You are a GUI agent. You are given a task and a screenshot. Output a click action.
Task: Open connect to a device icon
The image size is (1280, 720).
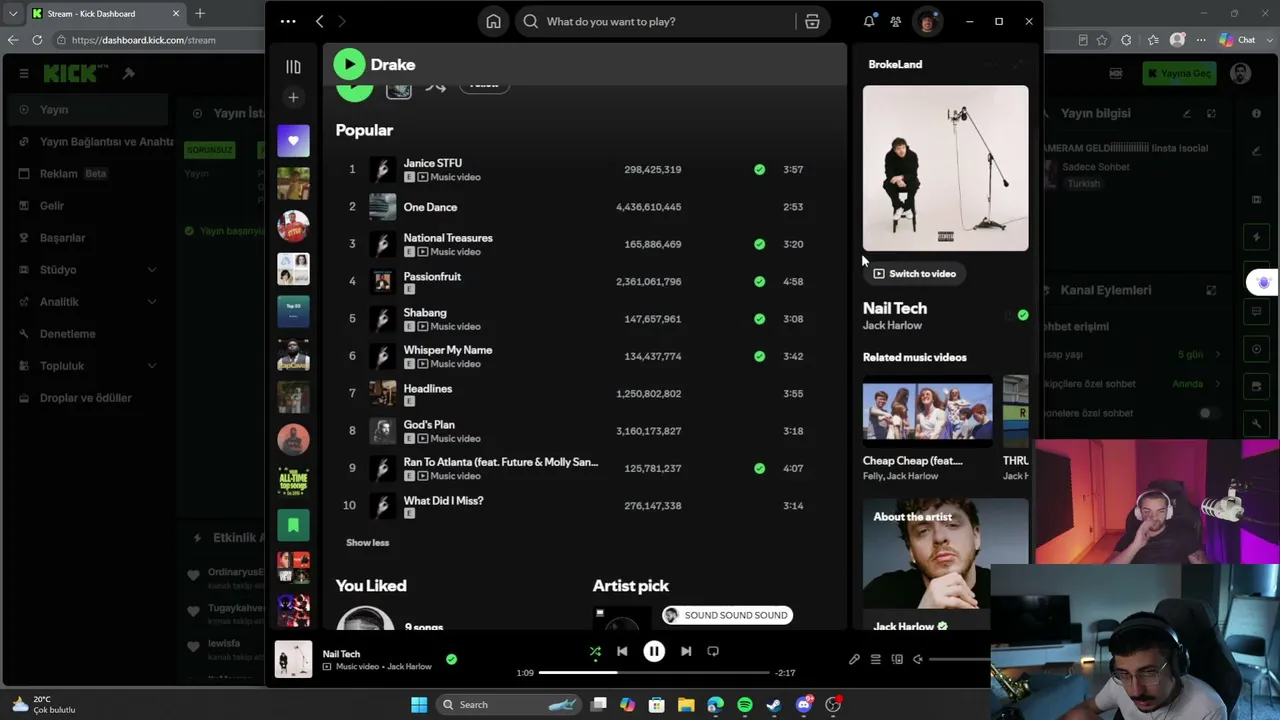click(x=897, y=659)
